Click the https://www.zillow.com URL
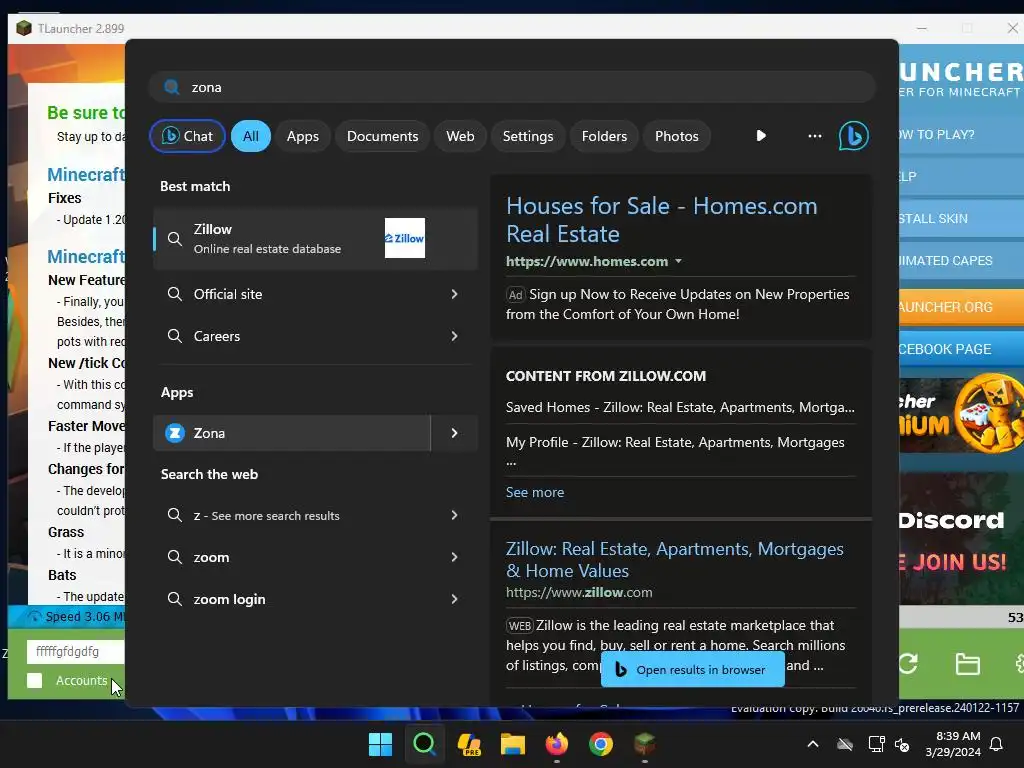Viewport: 1024px width, 768px height. click(x=579, y=592)
